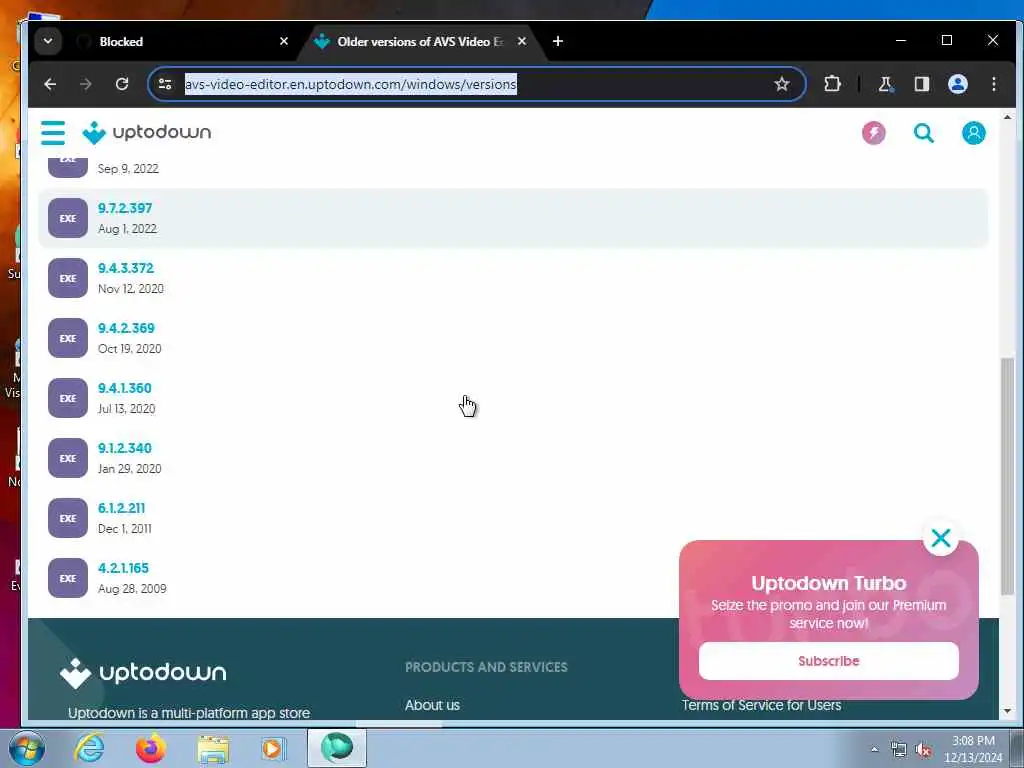View site information in the address bar

click(x=165, y=84)
